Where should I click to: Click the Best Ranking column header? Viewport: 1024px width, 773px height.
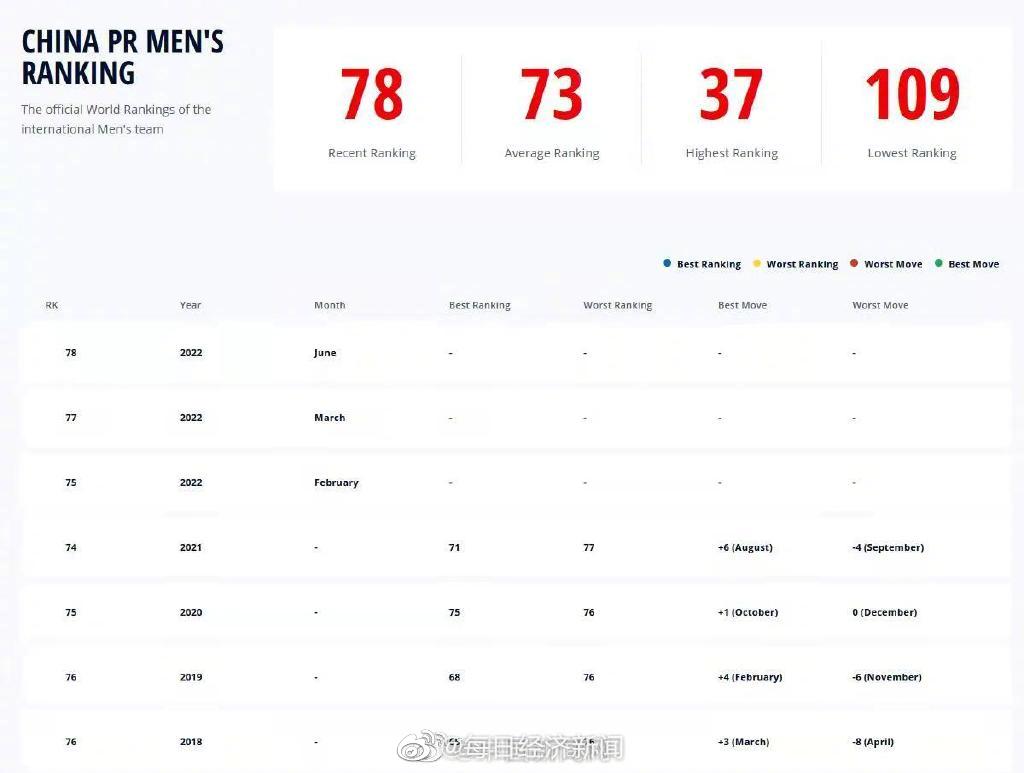(479, 306)
